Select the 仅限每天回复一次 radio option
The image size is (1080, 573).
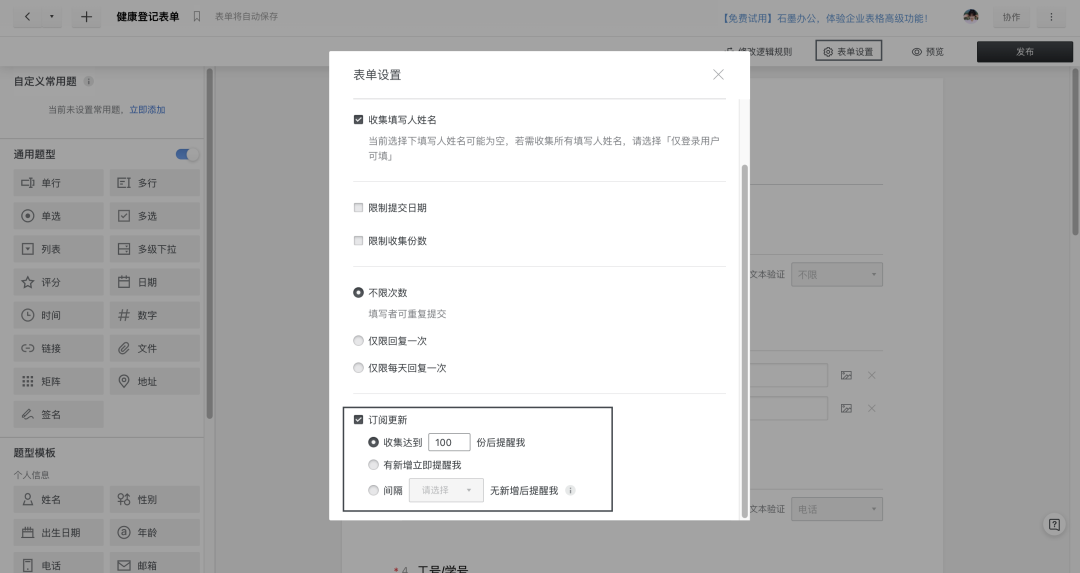tap(358, 368)
